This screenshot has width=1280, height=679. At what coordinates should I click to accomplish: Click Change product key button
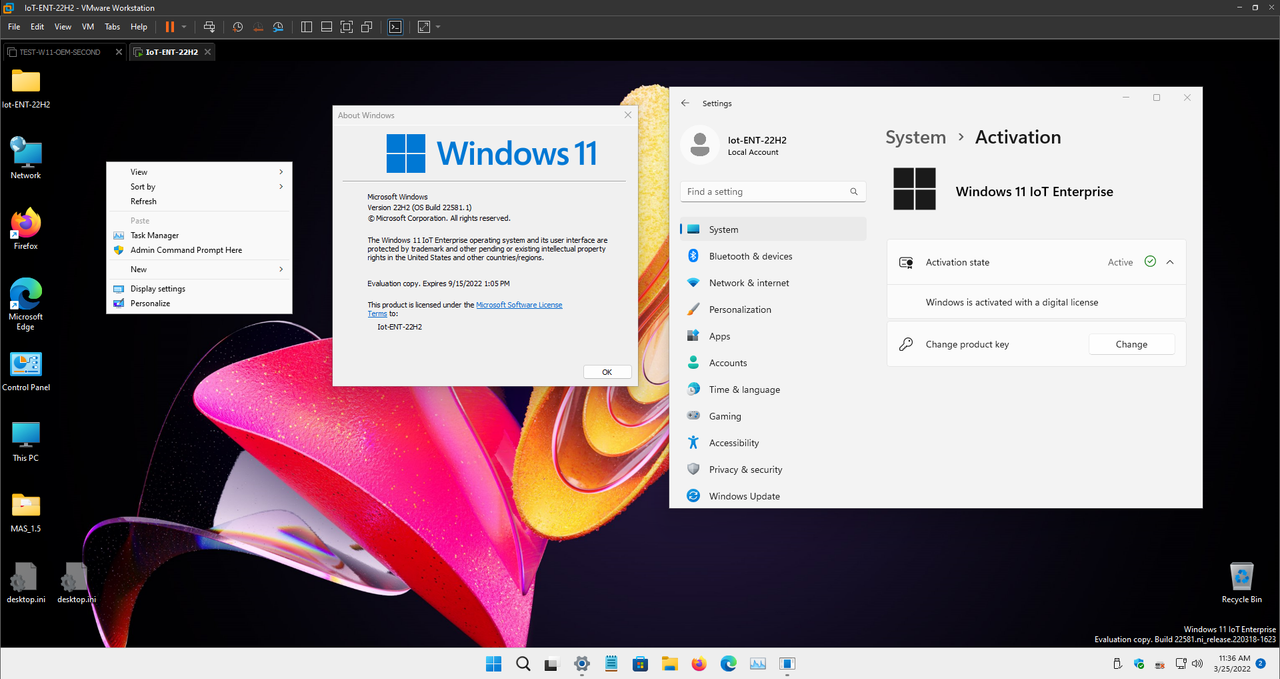[x=1131, y=344]
